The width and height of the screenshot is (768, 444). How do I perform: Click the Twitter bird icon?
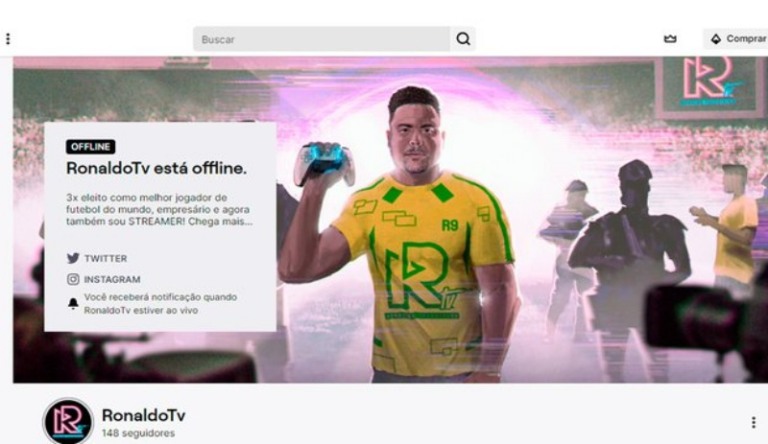coord(73,258)
